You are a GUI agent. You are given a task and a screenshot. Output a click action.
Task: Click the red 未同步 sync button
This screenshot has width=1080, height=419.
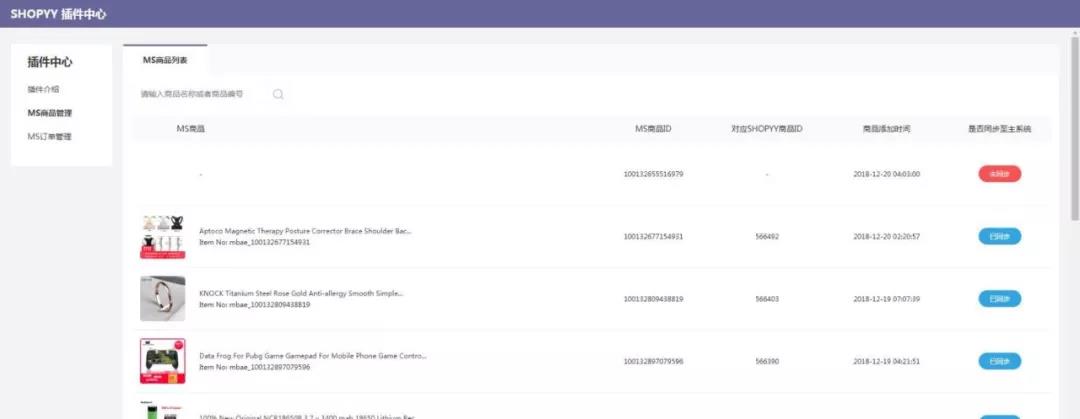pyautogui.click(x=999, y=174)
